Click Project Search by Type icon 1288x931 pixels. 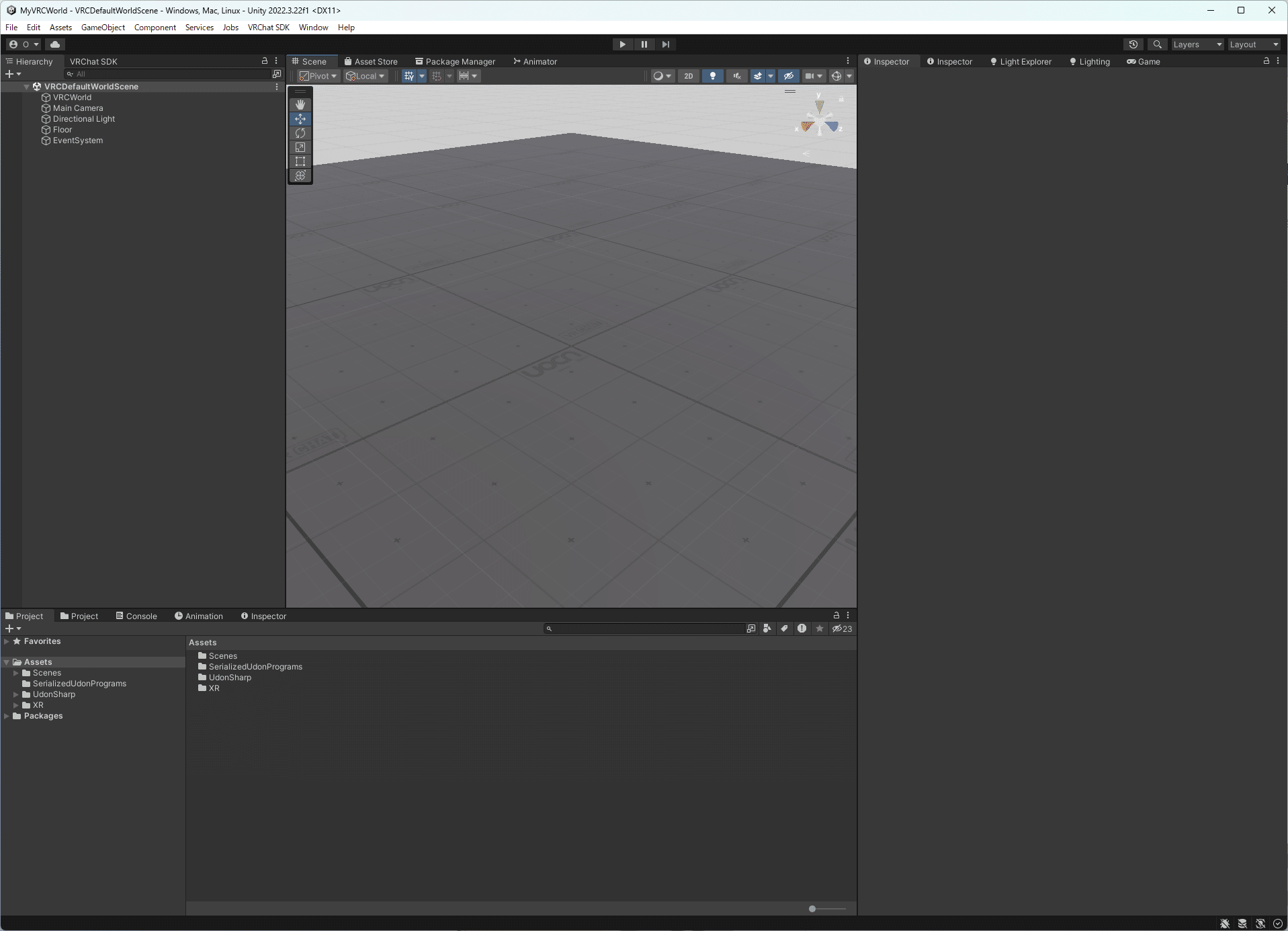[x=767, y=629]
